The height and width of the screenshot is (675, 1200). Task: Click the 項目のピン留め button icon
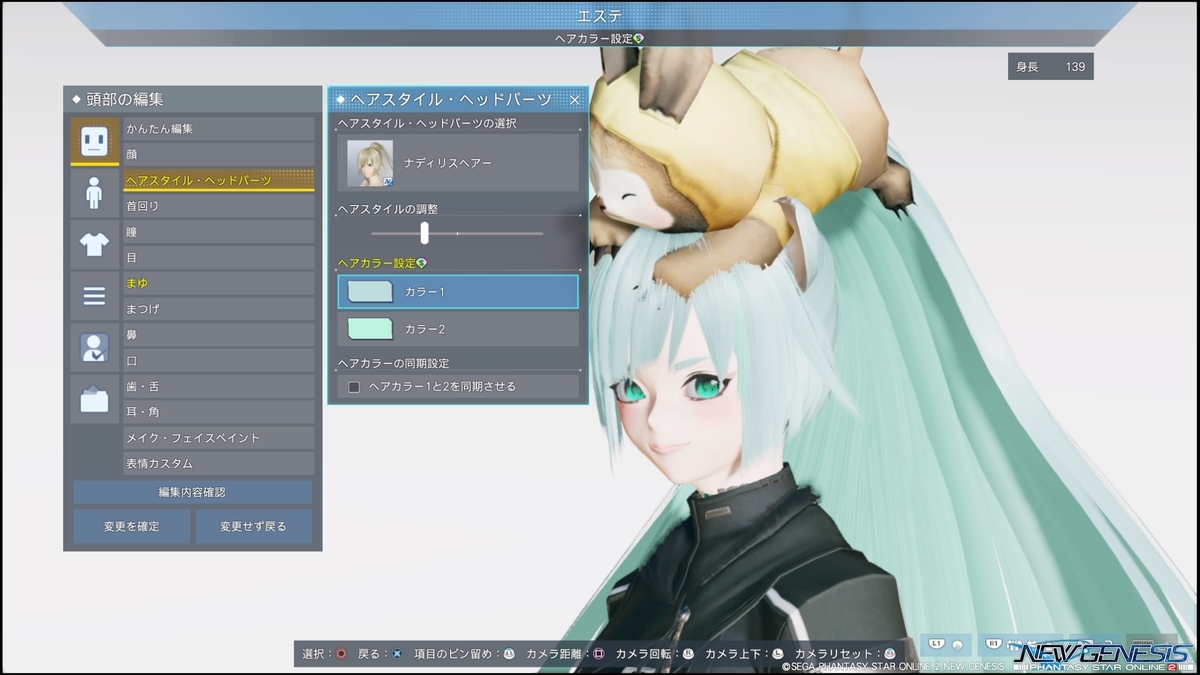(x=509, y=653)
